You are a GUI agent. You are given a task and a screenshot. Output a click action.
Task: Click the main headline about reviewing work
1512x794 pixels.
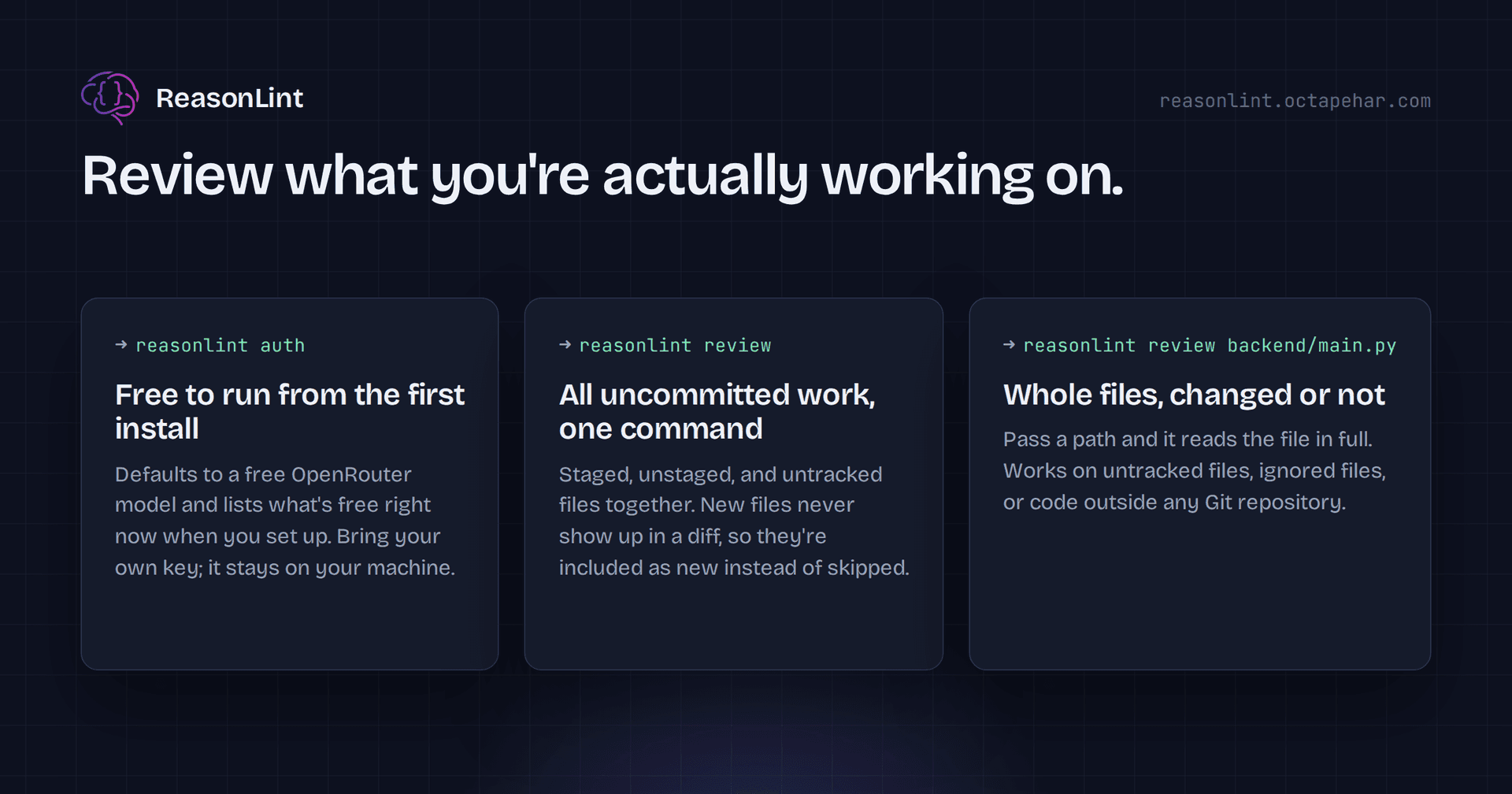pyautogui.click(x=602, y=176)
